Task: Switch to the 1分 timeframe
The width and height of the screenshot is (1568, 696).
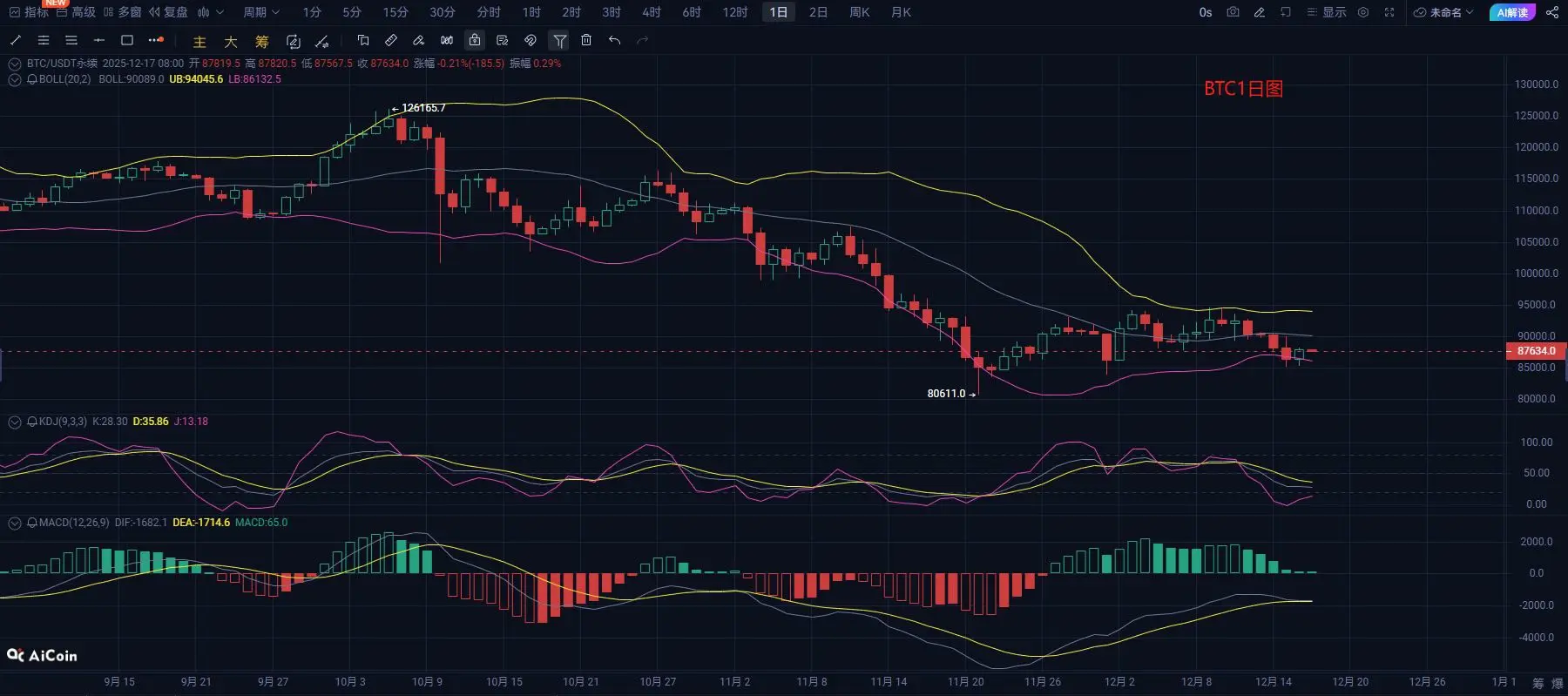Action: pos(312,12)
